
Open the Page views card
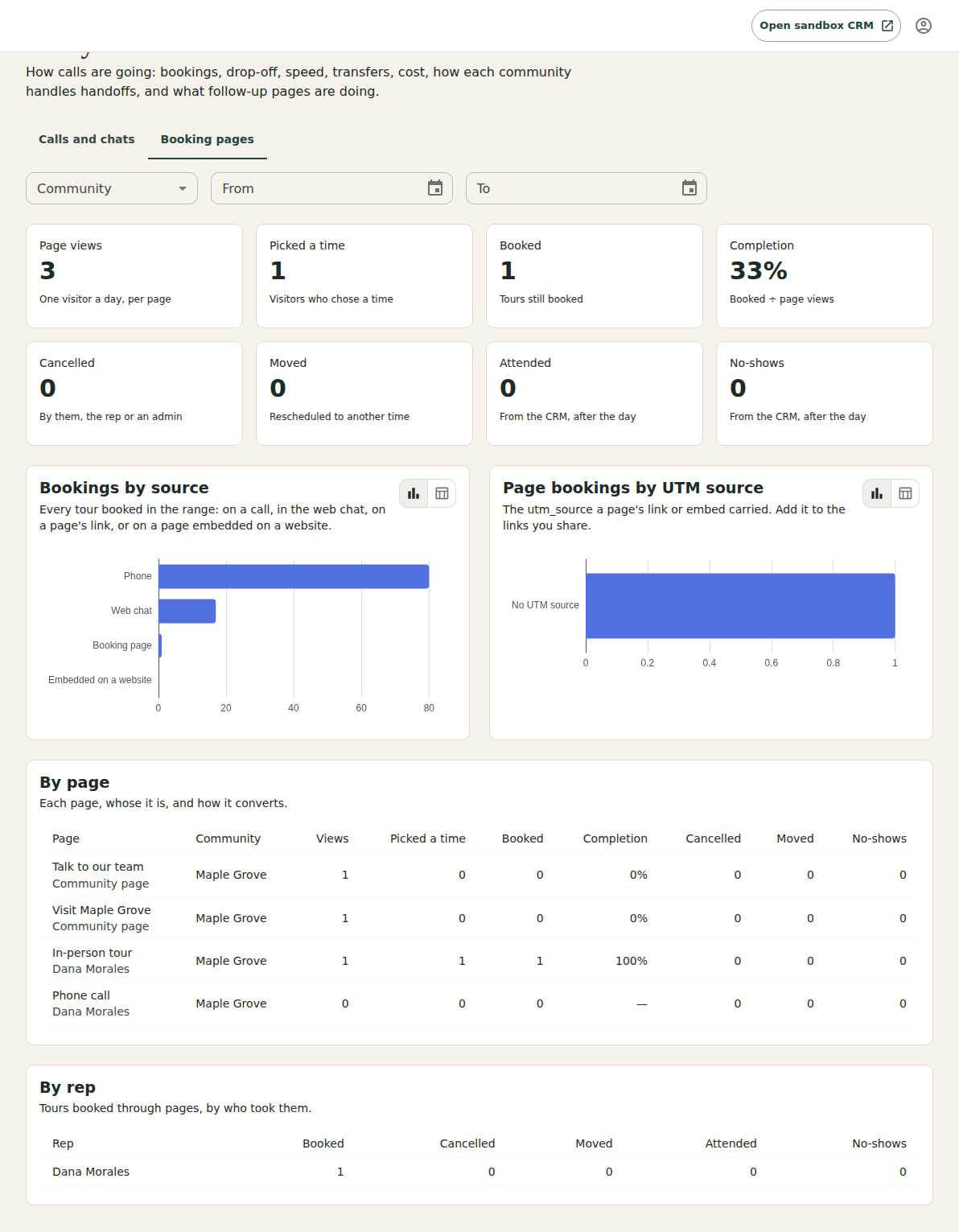[x=134, y=276]
